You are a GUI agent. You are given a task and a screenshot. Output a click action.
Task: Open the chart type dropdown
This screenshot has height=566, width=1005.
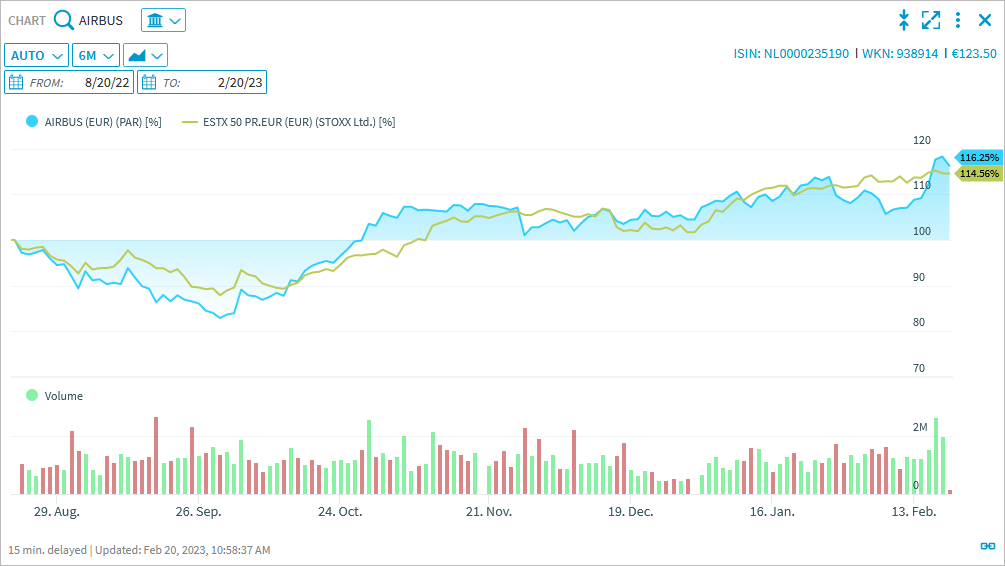pos(146,55)
